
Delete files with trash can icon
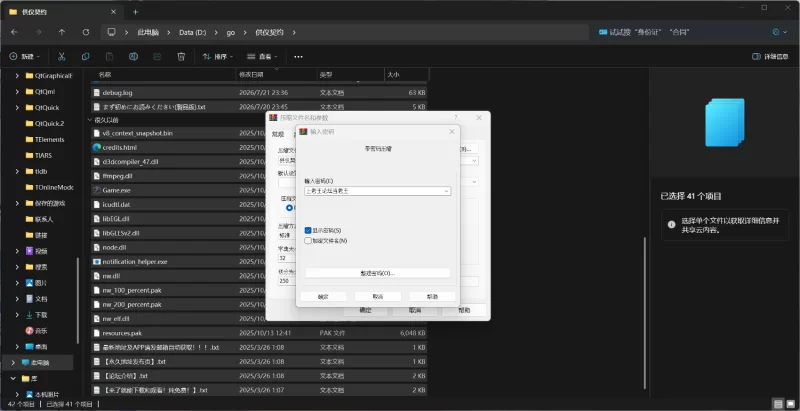tap(181, 57)
